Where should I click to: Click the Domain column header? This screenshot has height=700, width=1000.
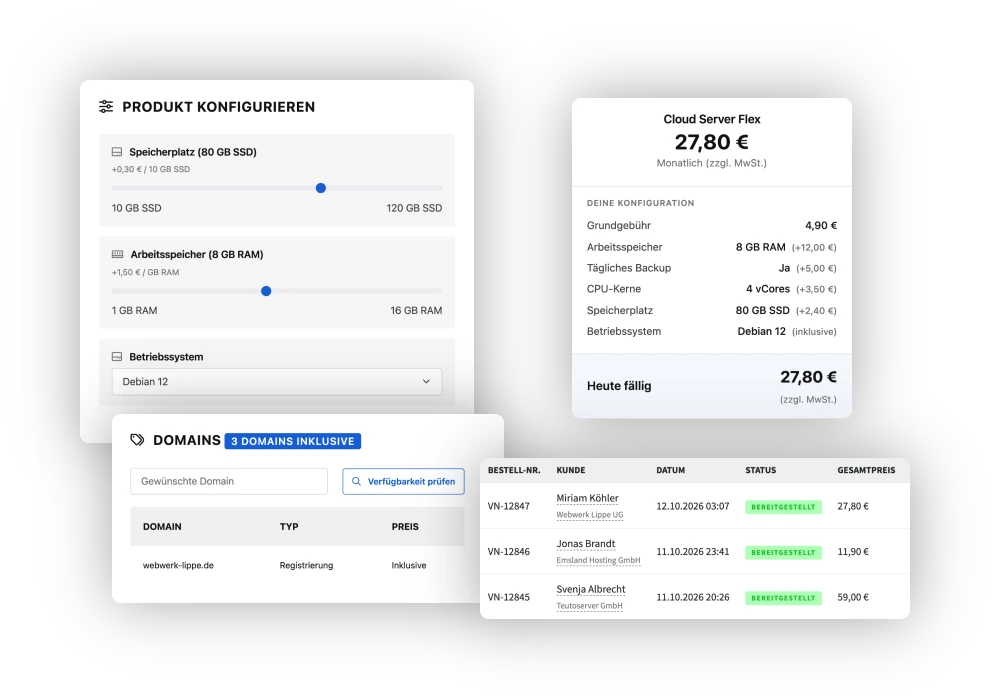(x=162, y=527)
